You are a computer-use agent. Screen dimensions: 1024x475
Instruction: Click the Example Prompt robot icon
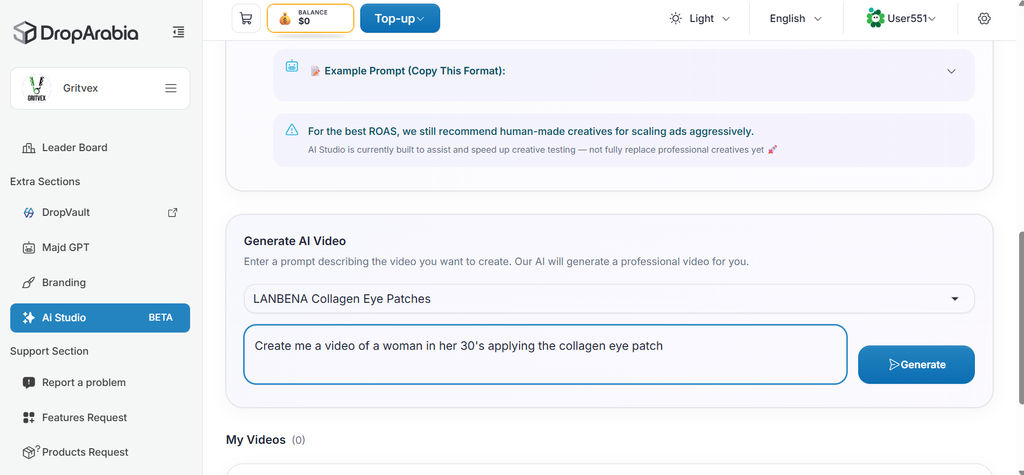pos(292,66)
